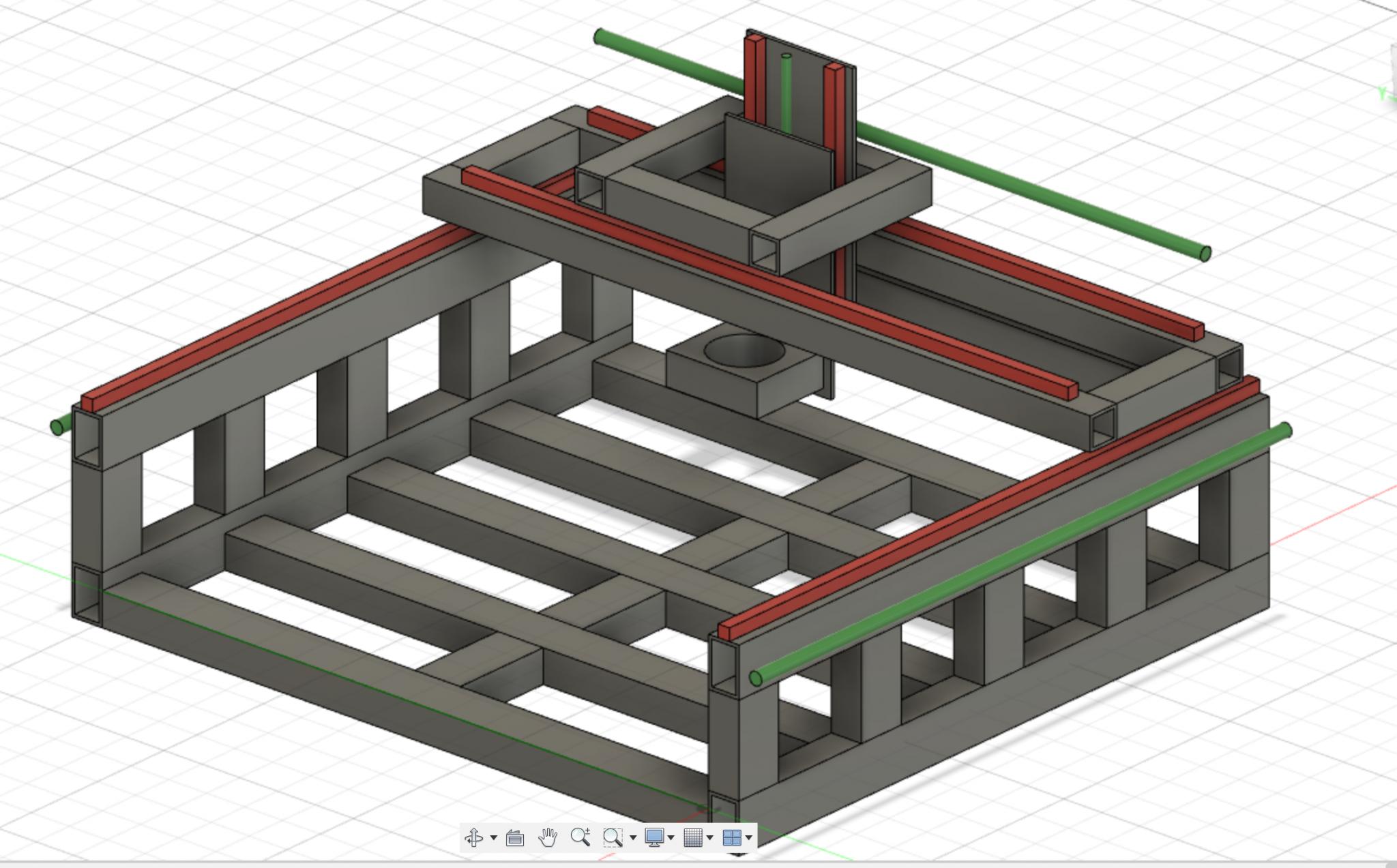Open the Grid and Snaps dropdown arrow

coord(710,838)
